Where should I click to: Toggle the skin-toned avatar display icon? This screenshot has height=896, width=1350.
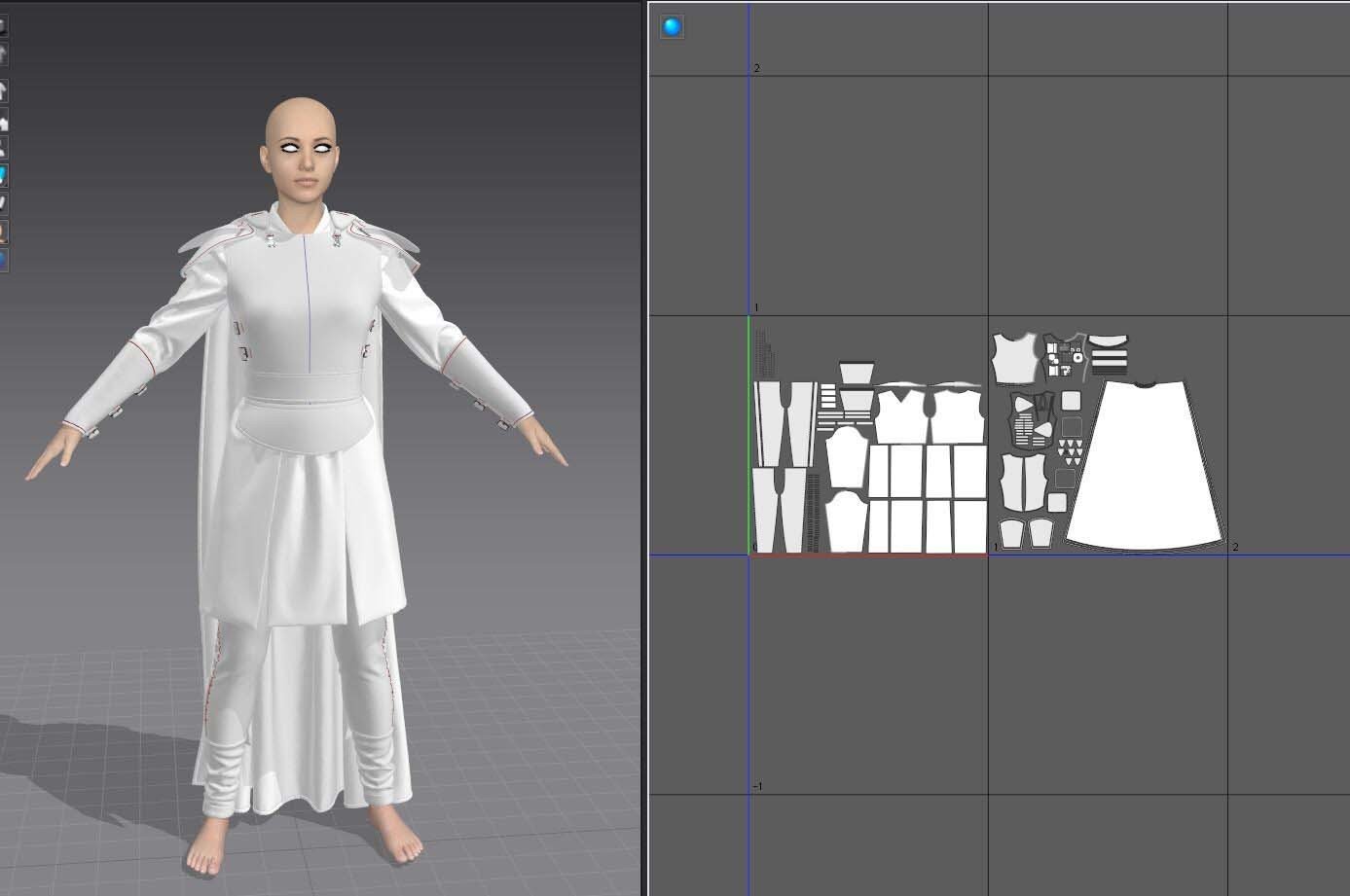3,233
